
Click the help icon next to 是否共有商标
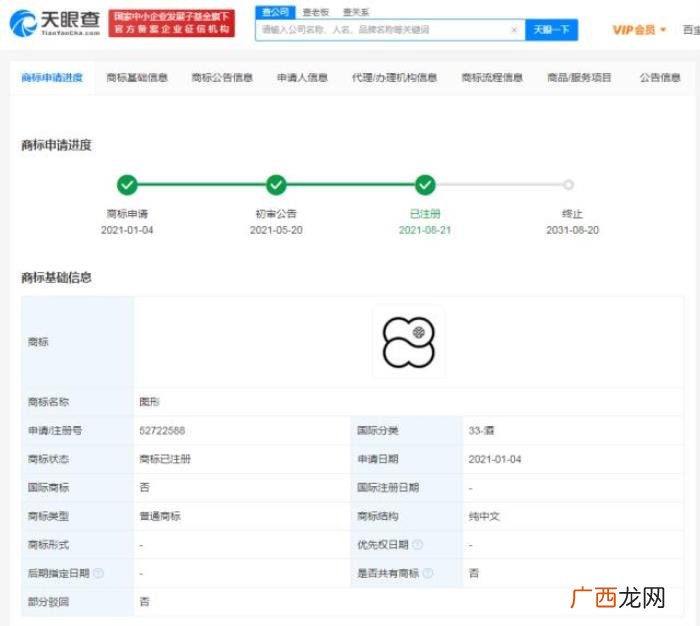tap(428, 573)
